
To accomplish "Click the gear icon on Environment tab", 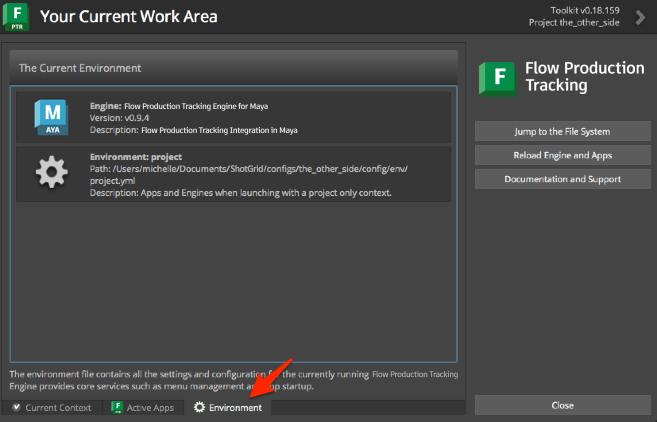I will [x=199, y=407].
